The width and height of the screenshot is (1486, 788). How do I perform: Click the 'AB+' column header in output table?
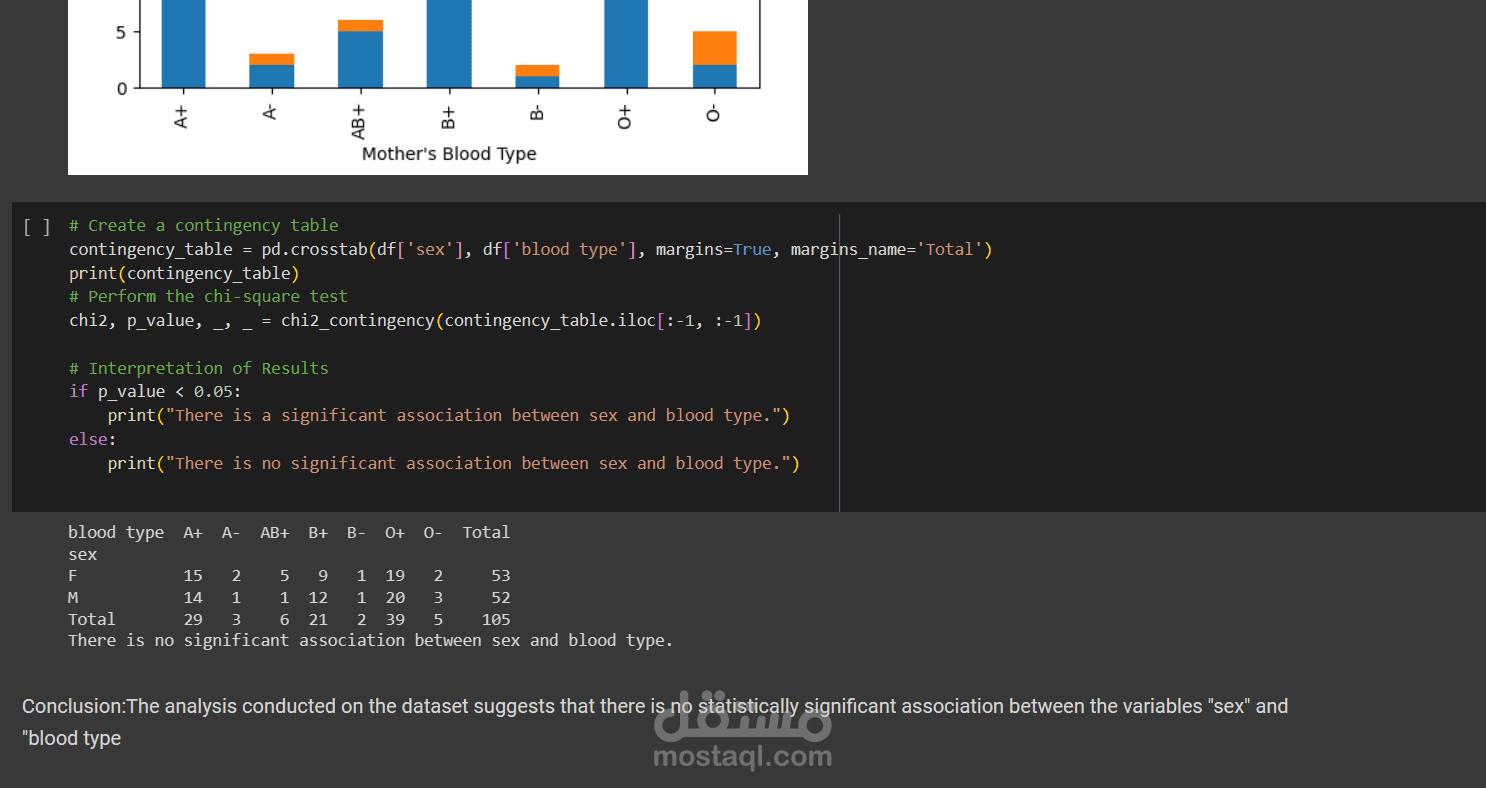275,533
